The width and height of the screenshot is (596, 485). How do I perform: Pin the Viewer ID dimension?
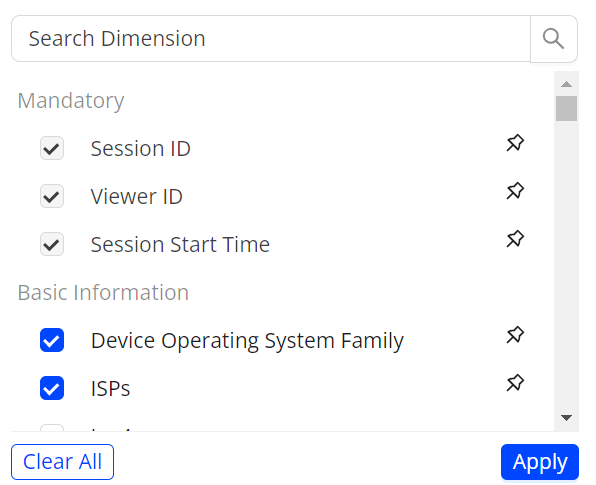click(515, 191)
